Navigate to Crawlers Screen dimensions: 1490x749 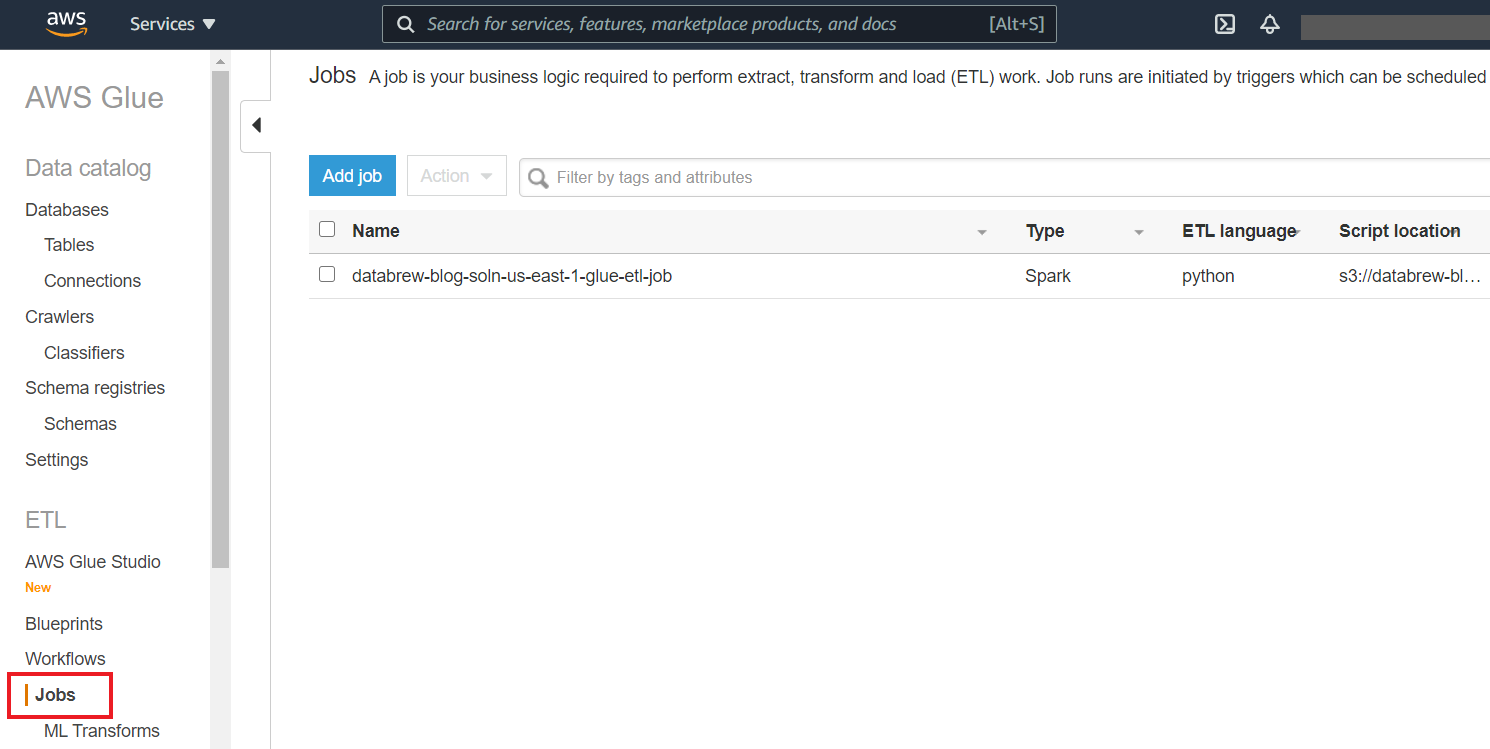(x=59, y=317)
